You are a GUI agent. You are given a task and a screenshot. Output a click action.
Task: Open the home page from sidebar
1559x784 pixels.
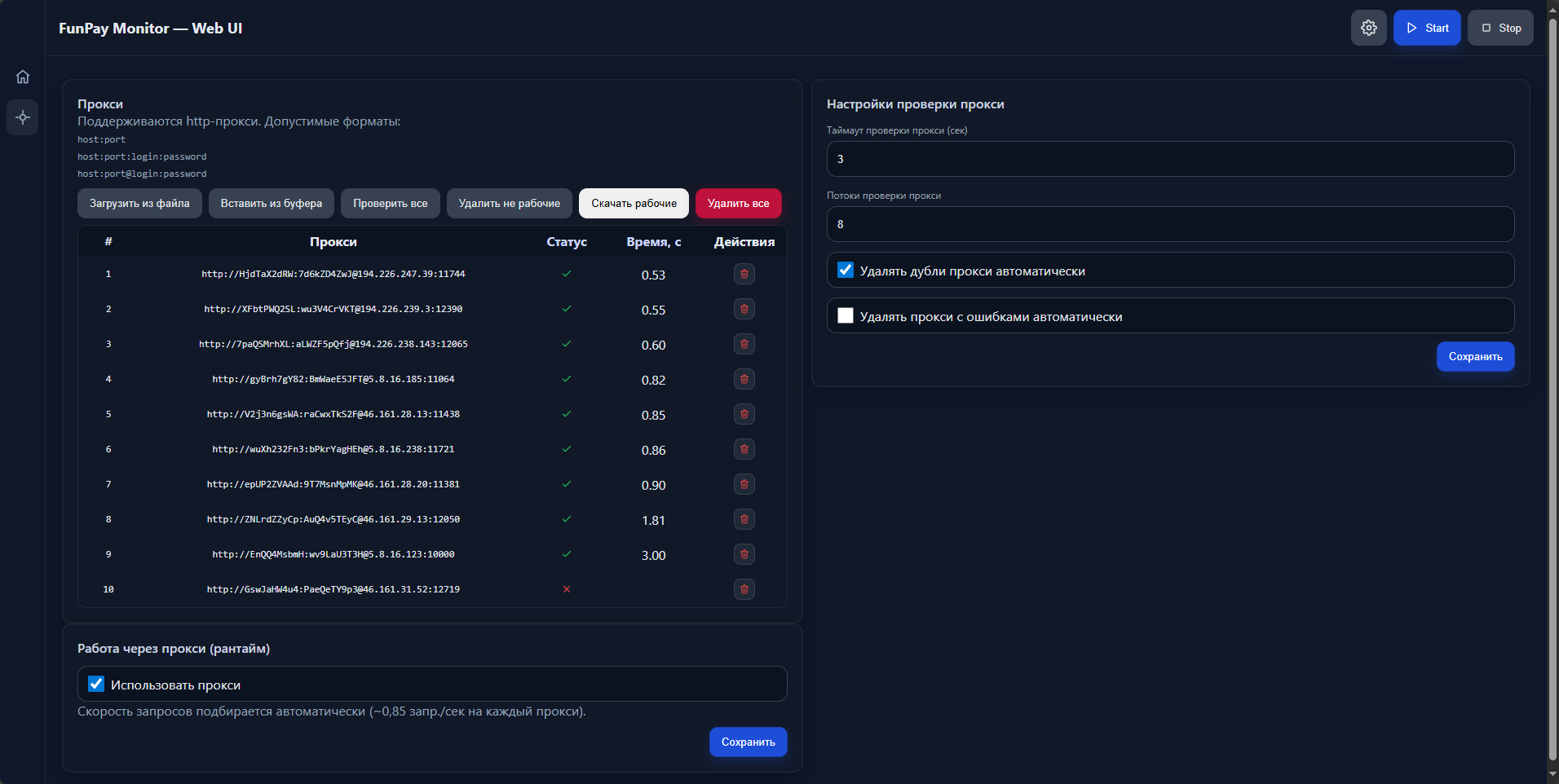click(23, 77)
